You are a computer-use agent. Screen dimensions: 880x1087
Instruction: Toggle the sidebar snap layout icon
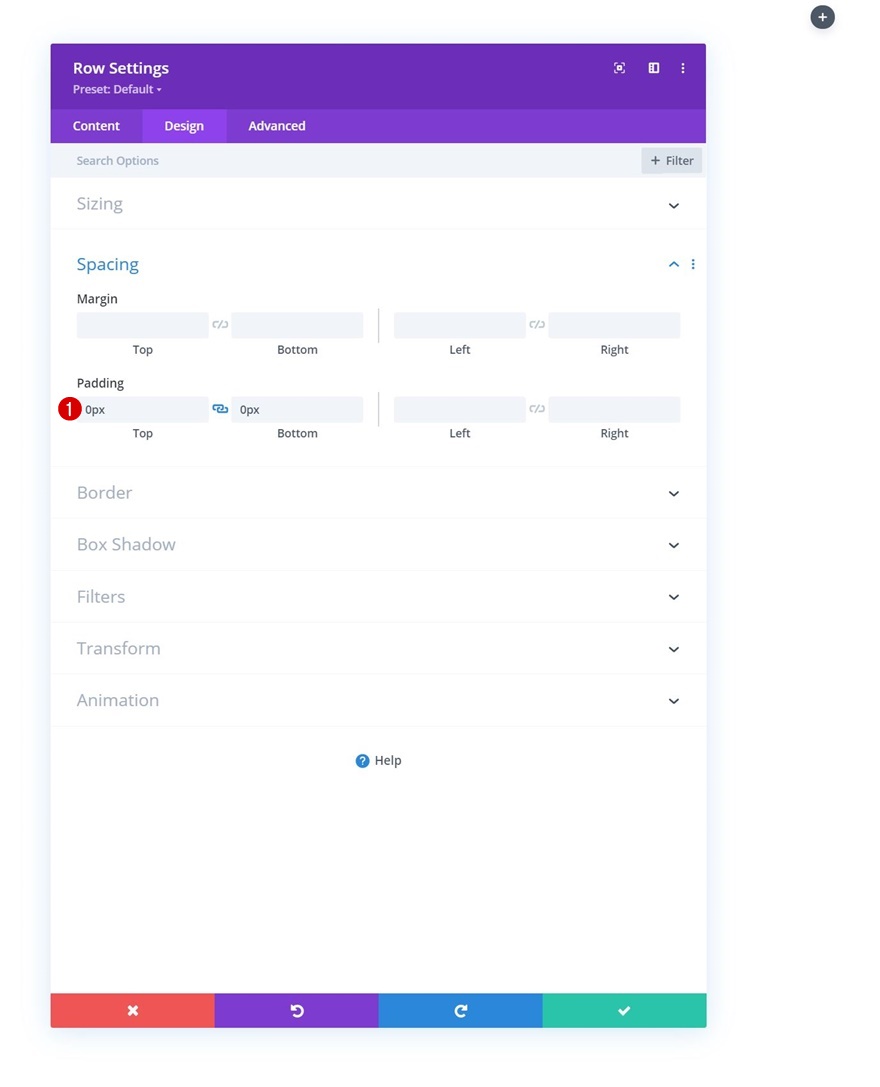click(653, 68)
